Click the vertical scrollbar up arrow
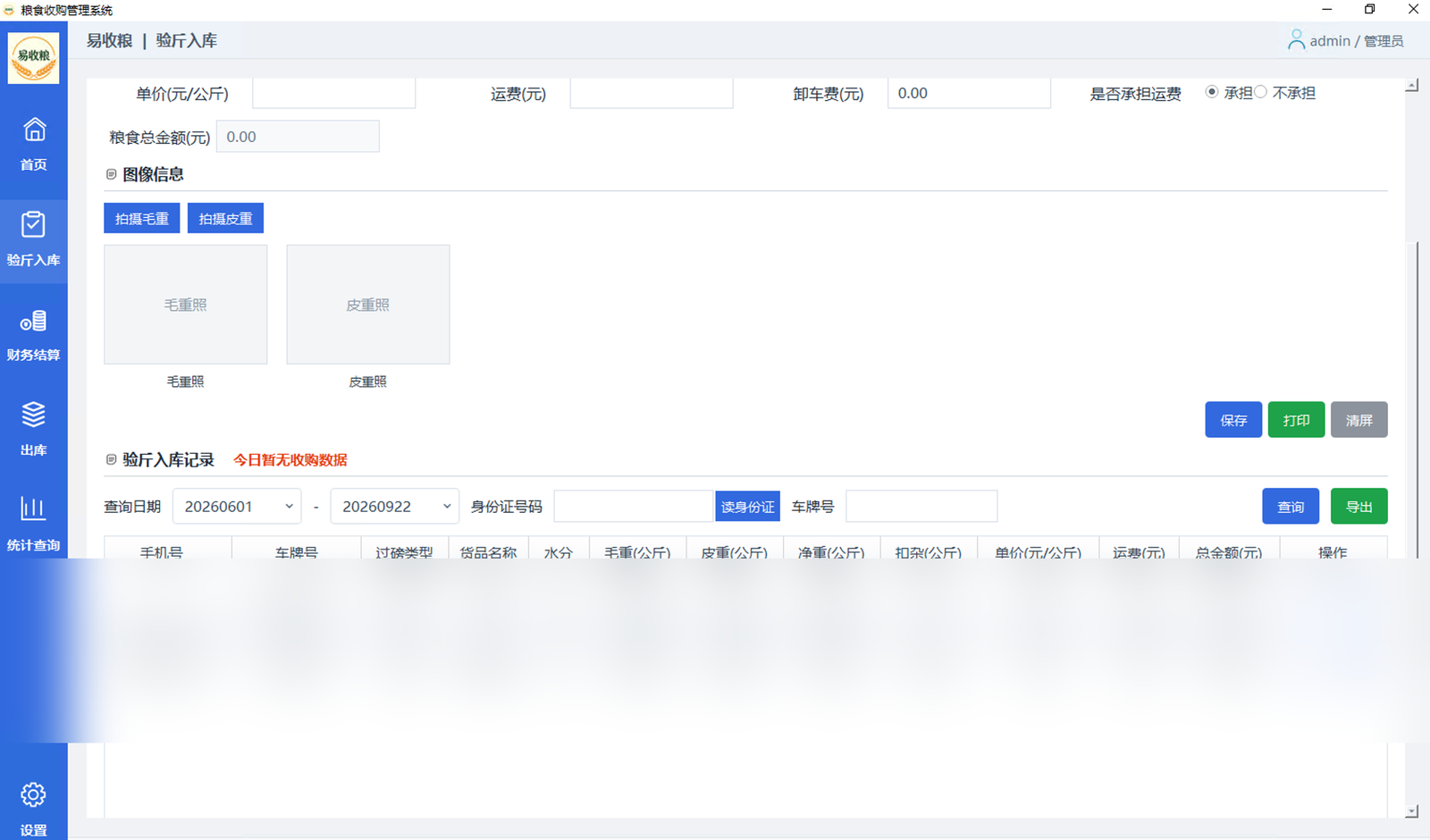Screen dimensions: 1430x840 pyautogui.click(x=1412, y=86)
